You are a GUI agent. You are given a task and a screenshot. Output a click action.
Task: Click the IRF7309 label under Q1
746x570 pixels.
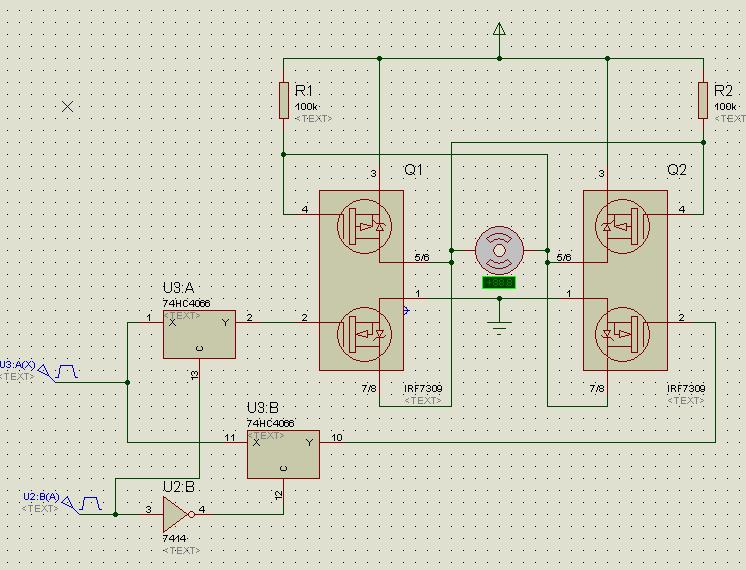(422, 388)
